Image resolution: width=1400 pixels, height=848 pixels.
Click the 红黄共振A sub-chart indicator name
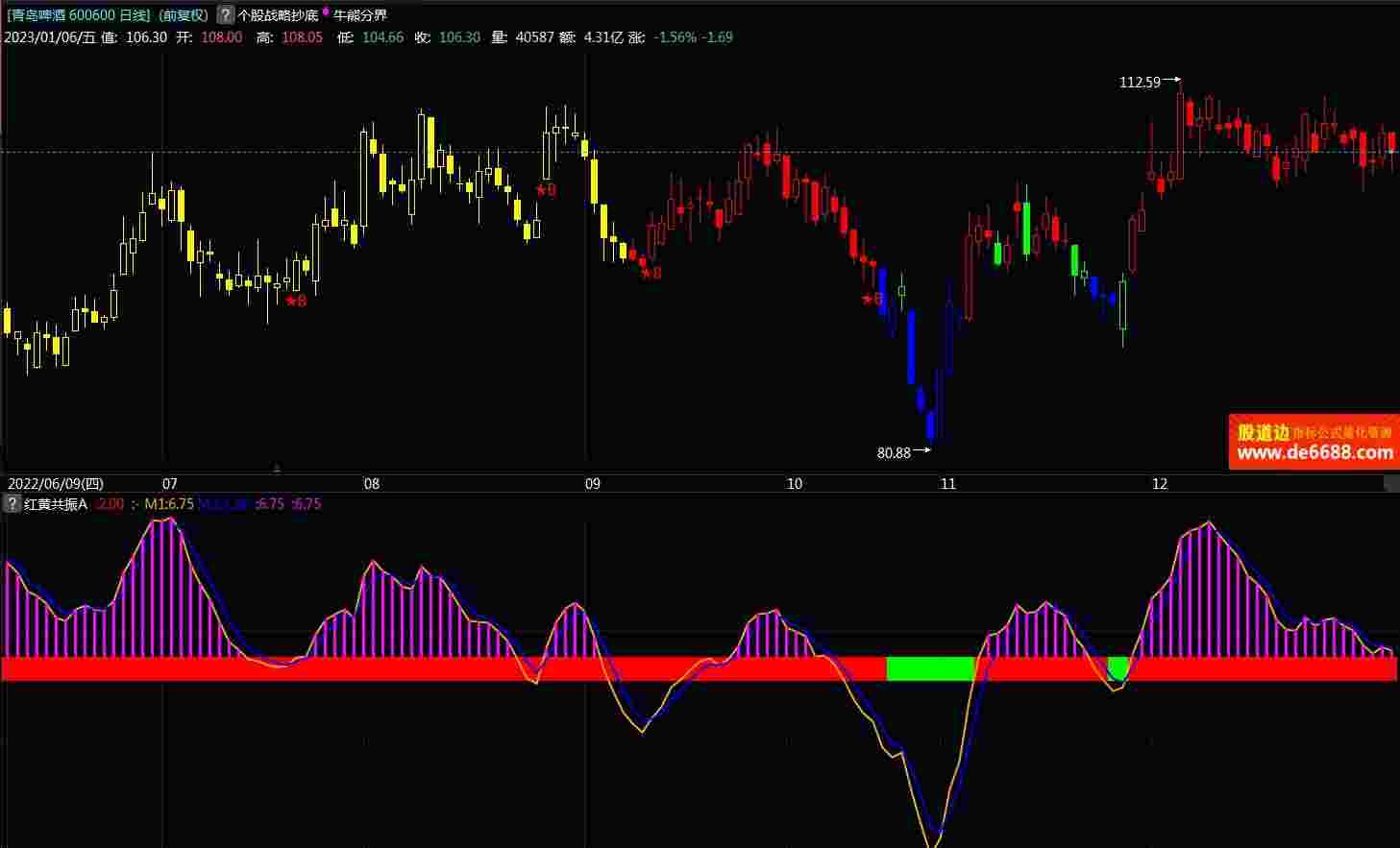(56, 503)
